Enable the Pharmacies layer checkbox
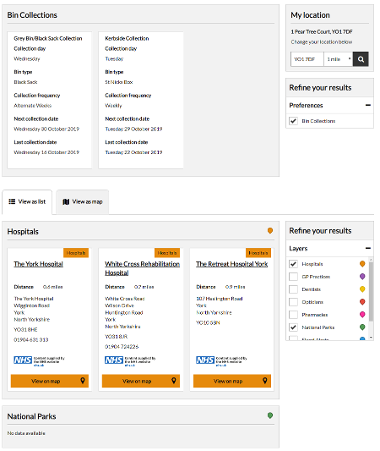This screenshot has width=380, height=451. (x=293, y=314)
